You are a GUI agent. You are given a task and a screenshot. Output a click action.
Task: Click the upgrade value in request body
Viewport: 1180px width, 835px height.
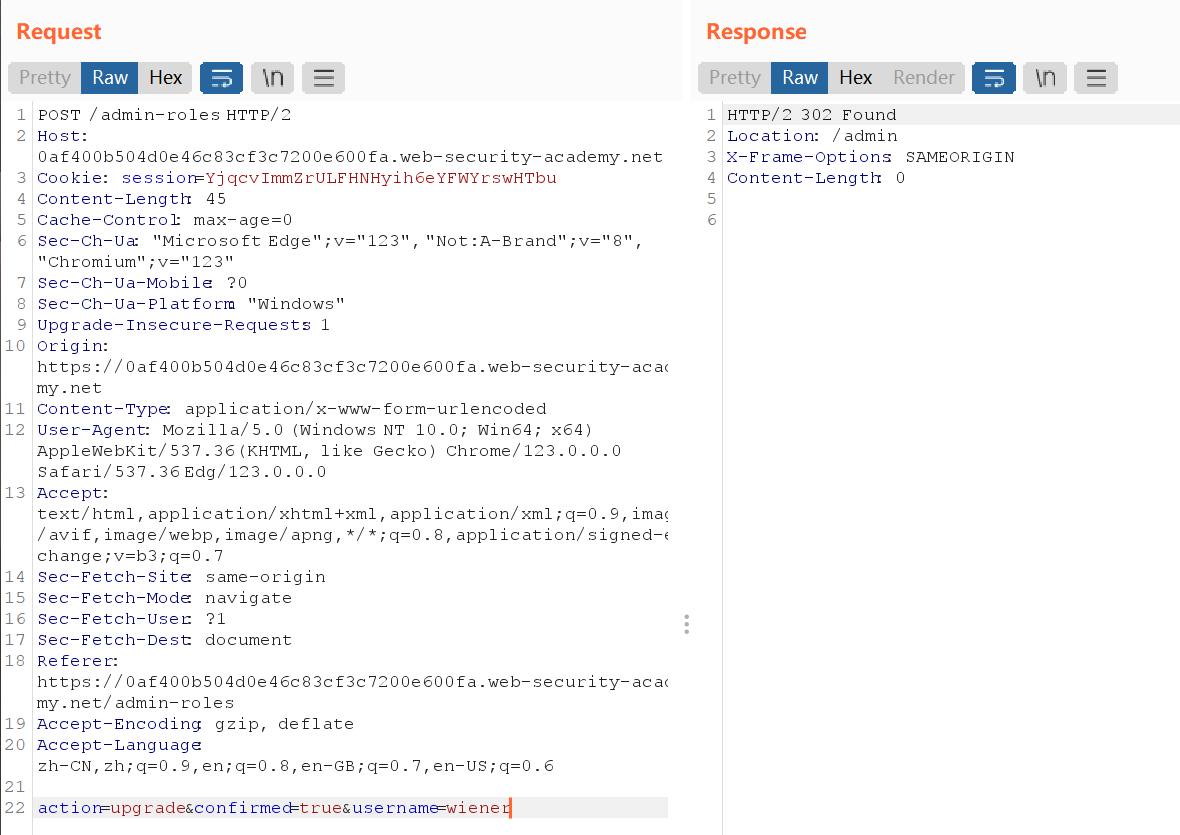tap(146, 808)
